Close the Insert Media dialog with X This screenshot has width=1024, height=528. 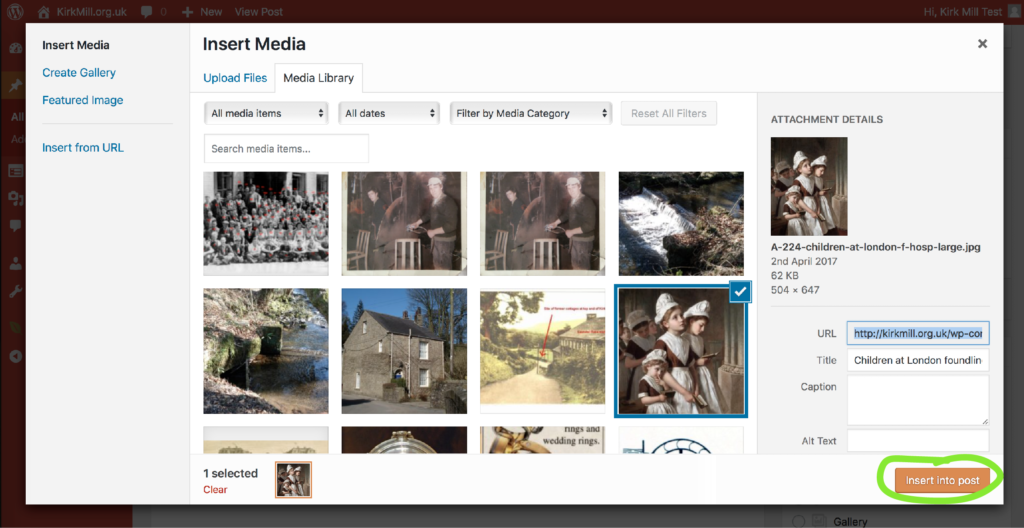point(982,44)
